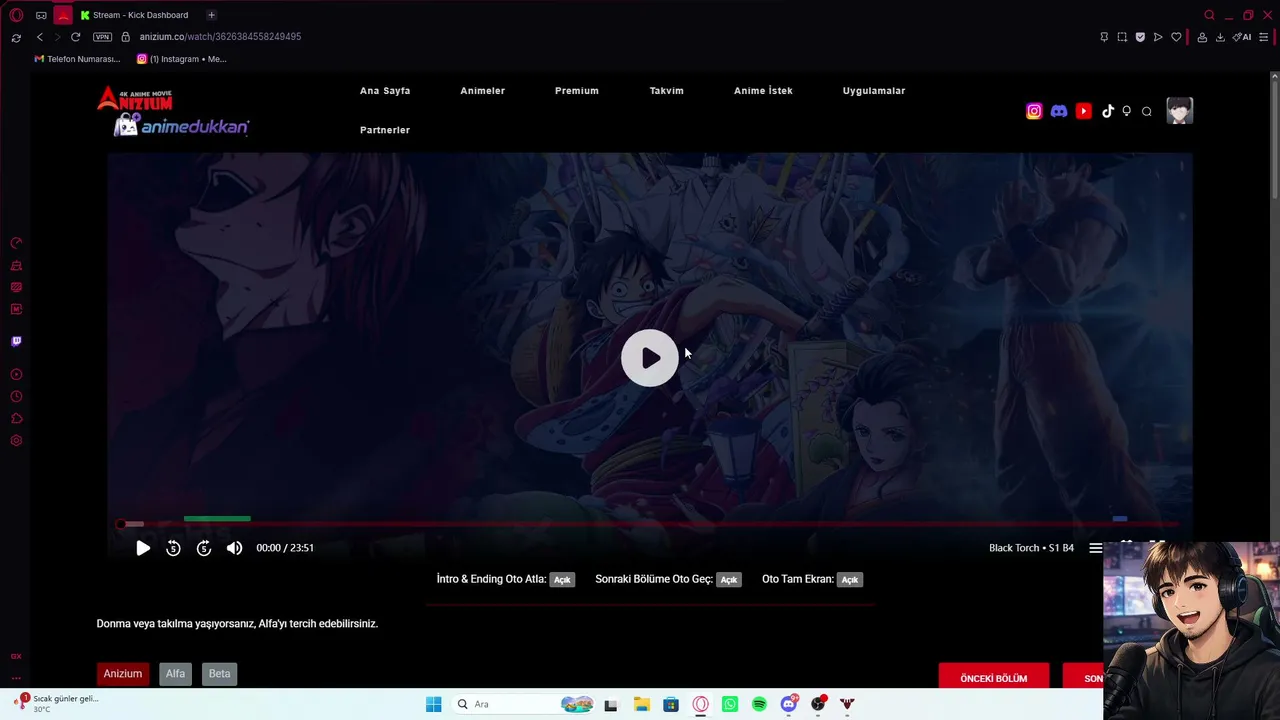
Task: Open the Takvim page
Action: [x=667, y=91]
